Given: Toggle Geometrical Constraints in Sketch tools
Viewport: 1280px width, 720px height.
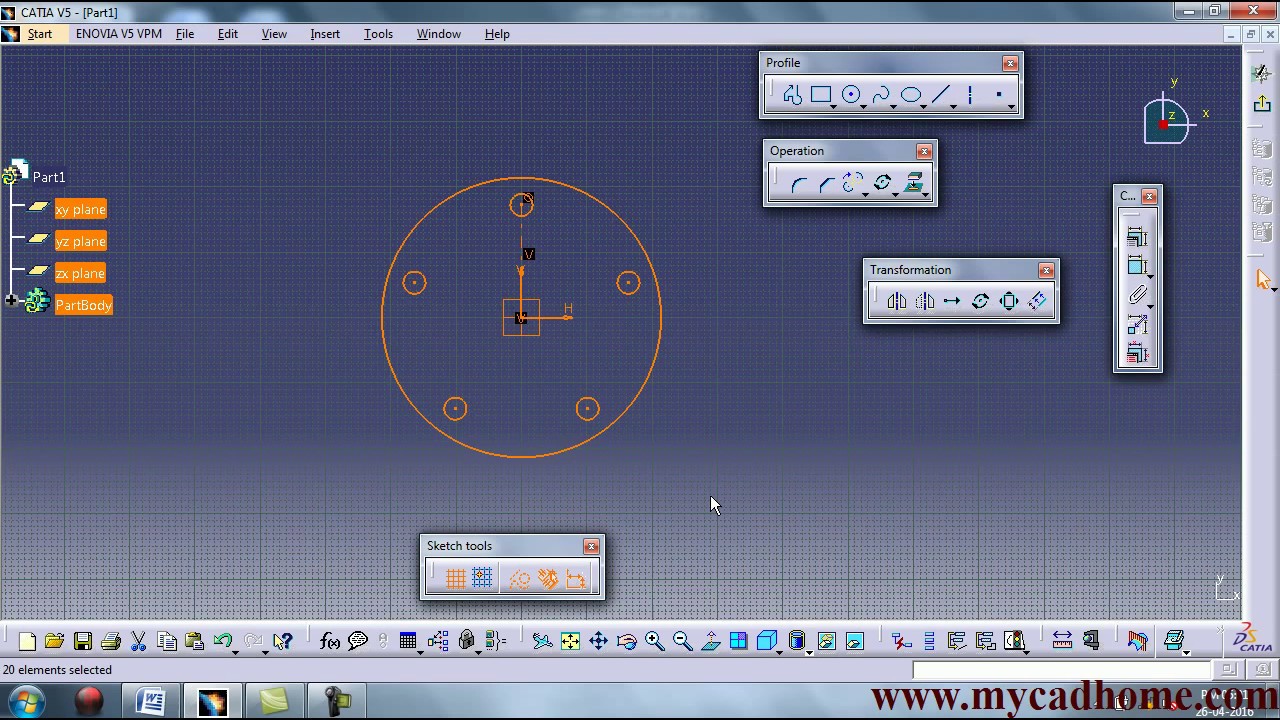Looking at the screenshot, I should click(x=547, y=579).
